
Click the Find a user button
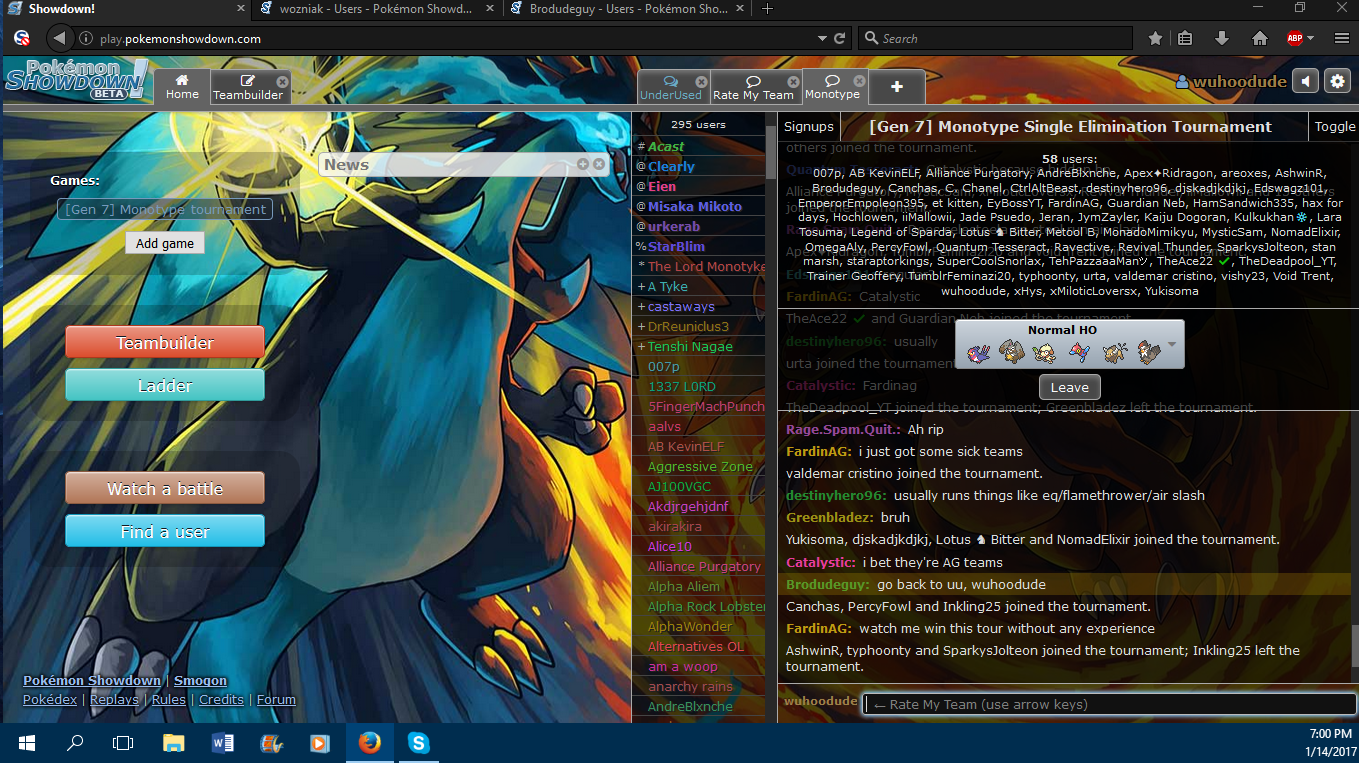click(x=165, y=531)
